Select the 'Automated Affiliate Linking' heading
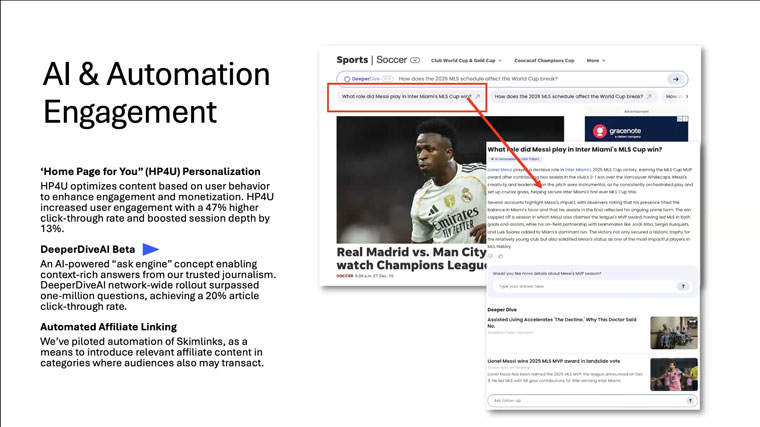The image size is (760, 427). tap(109, 327)
